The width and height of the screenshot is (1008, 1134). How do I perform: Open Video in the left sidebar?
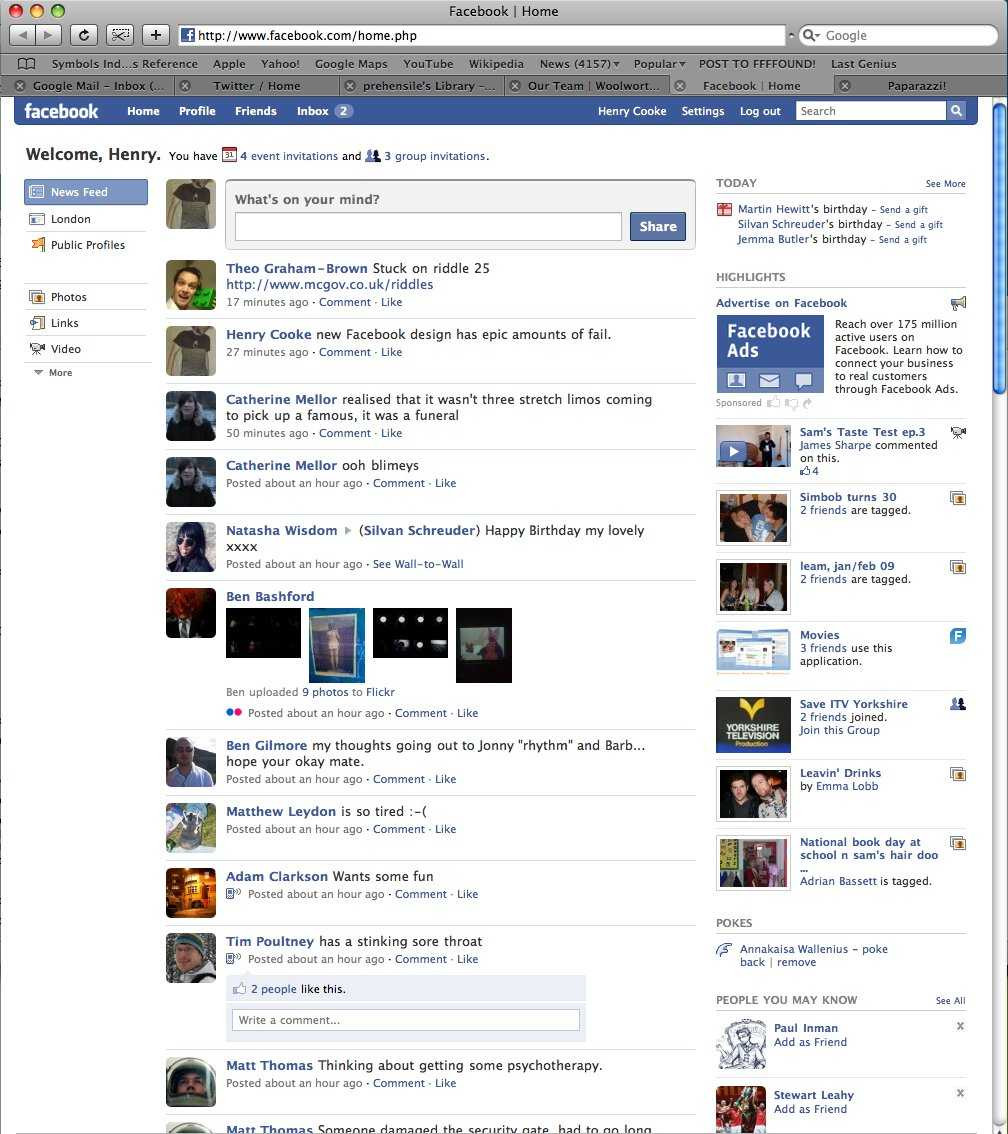65,348
